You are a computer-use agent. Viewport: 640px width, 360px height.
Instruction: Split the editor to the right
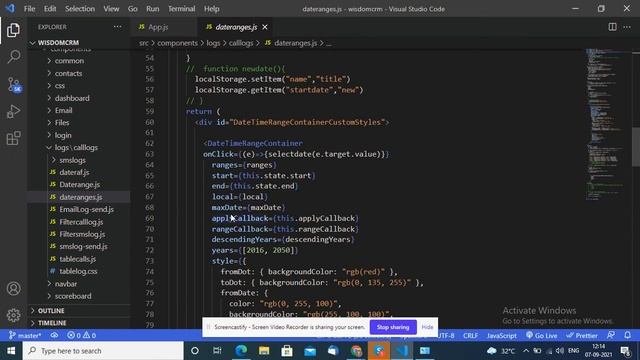coord(612,27)
